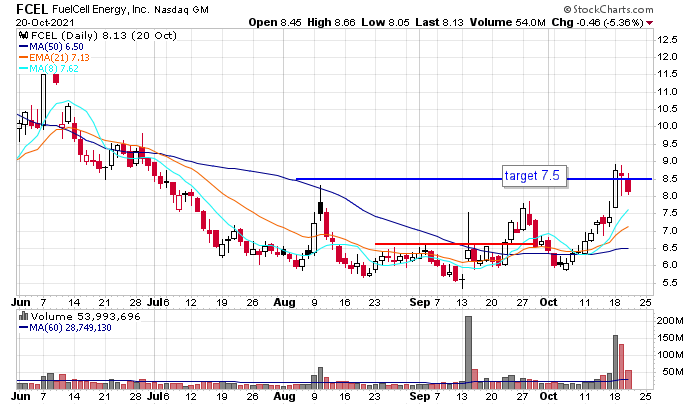Click the Aug label on price chart axis
The height and width of the screenshot is (405, 700).
click(x=284, y=302)
